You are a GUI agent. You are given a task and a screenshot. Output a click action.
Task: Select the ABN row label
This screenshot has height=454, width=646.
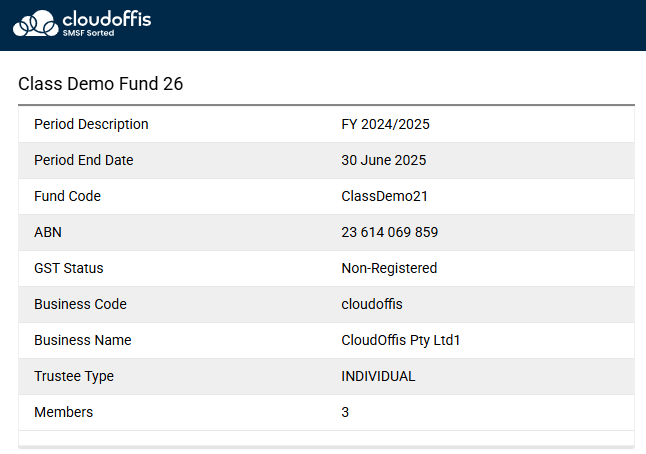coord(48,232)
